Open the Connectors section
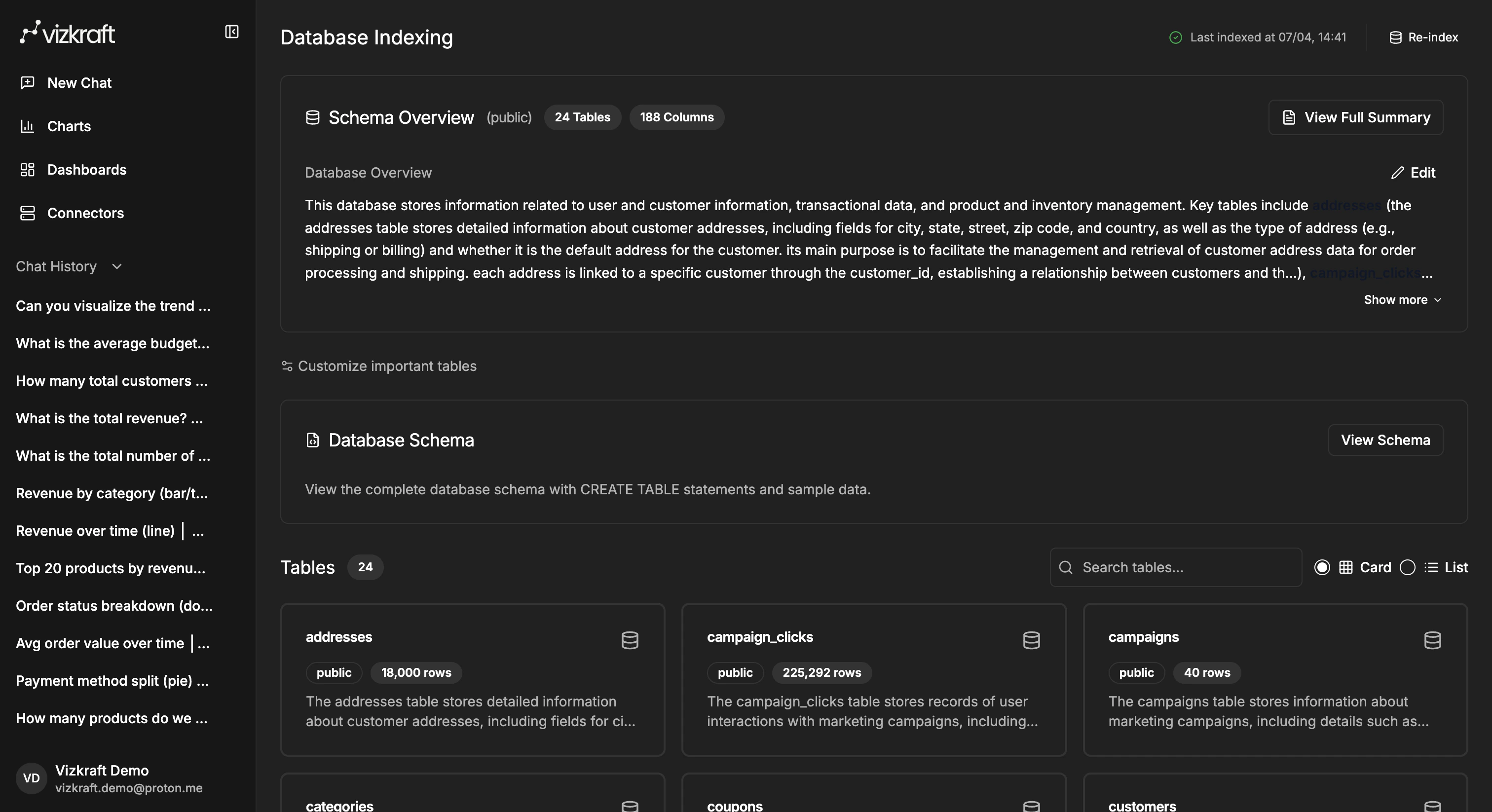Image resolution: width=1492 pixels, height=812 pixels. (x=85, y=213)
